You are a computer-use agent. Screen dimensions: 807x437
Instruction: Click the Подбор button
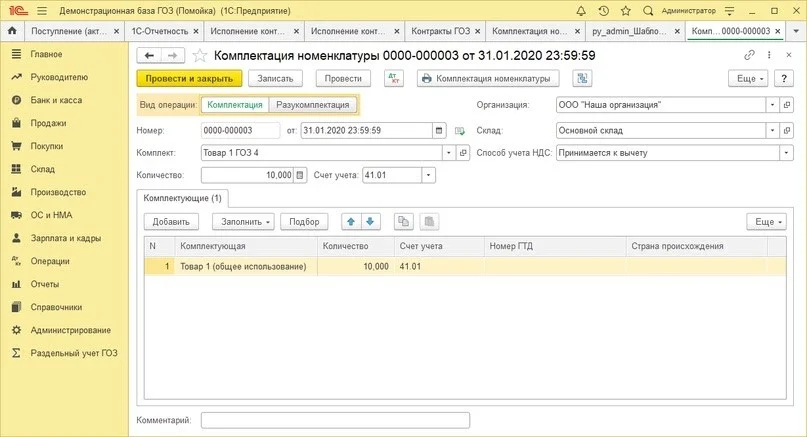point(304,222)
